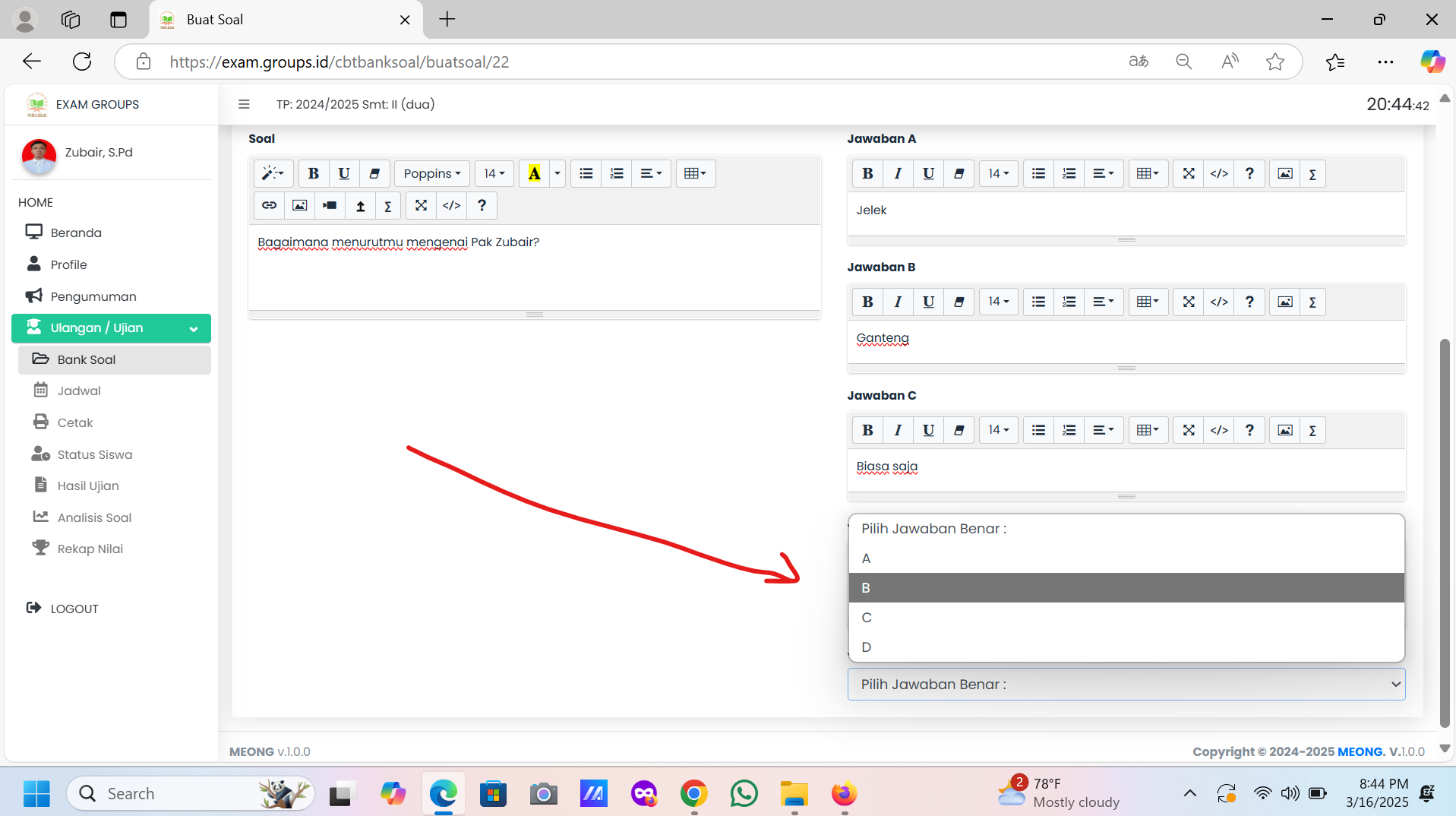Insert picture in the Soal editor toolbar
The height and width of the screenshot is (816, 1456).
click(x=300, y=205)
